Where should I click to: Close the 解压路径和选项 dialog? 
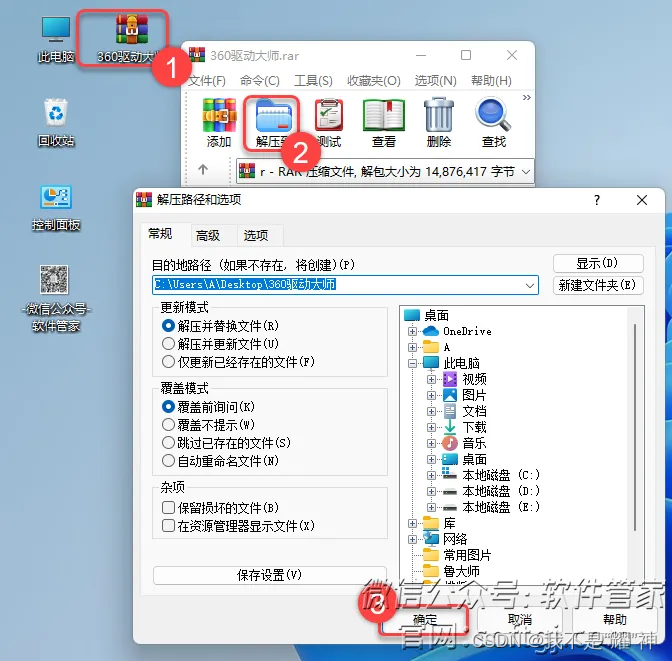[x=642, y=200]
